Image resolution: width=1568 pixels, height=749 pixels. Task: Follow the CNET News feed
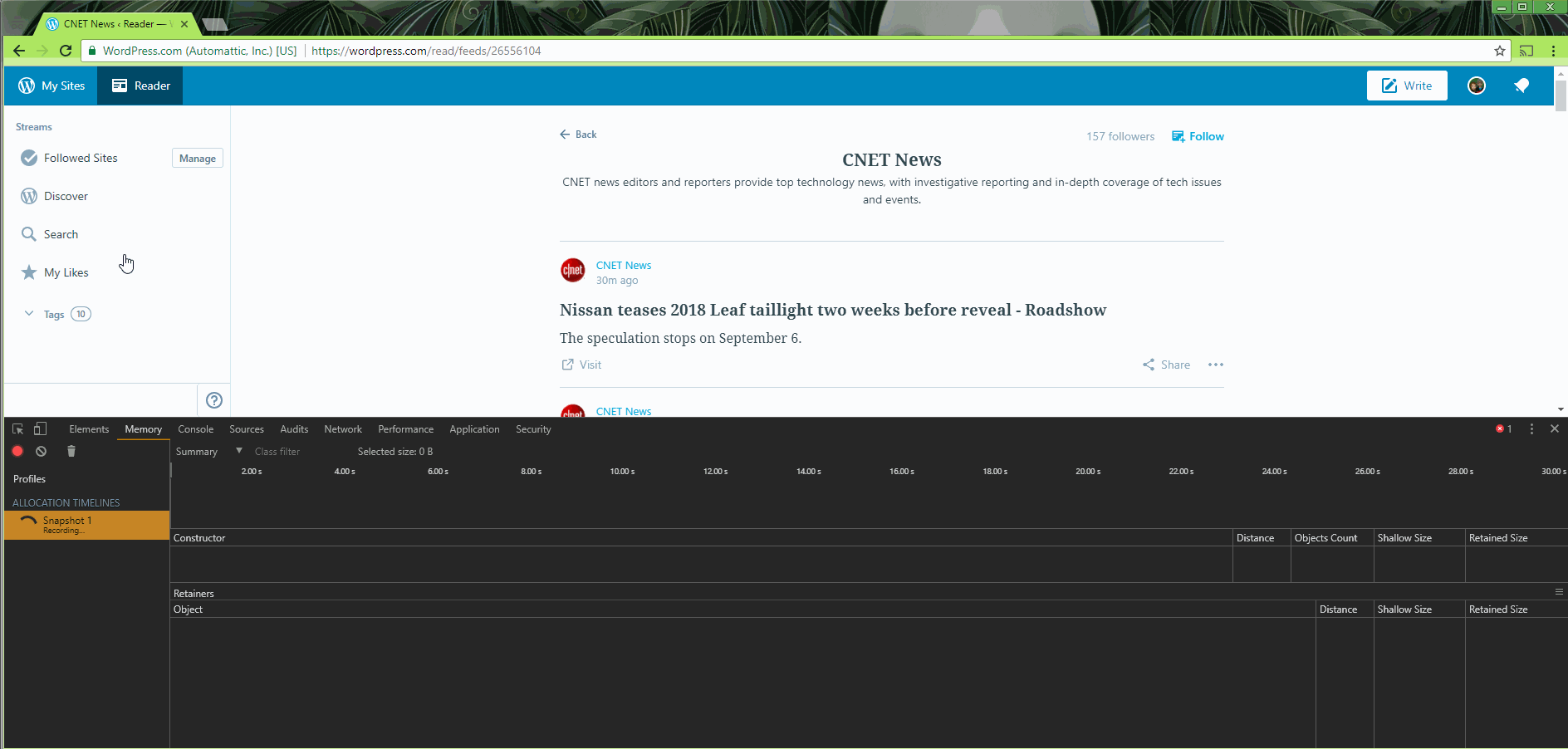(1198, 136)
